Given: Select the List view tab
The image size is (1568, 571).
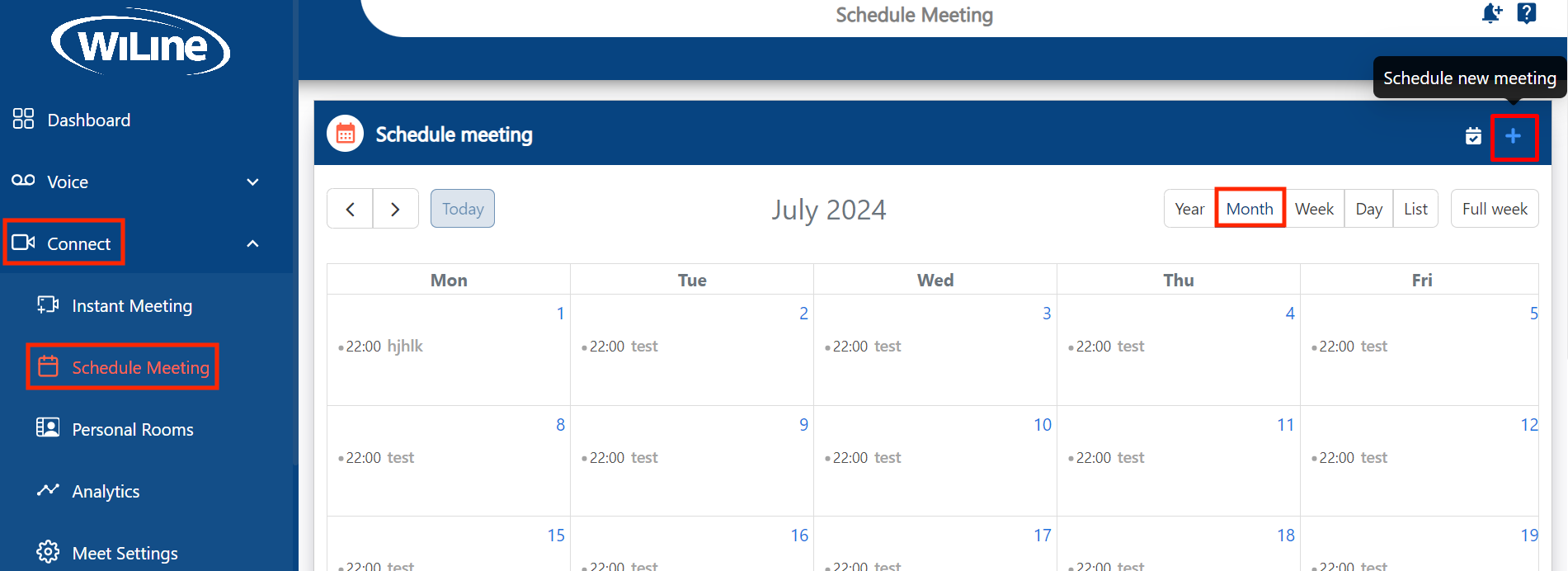Looking at the screenshot, I should pyautogui.click(x=1415, y=209).
